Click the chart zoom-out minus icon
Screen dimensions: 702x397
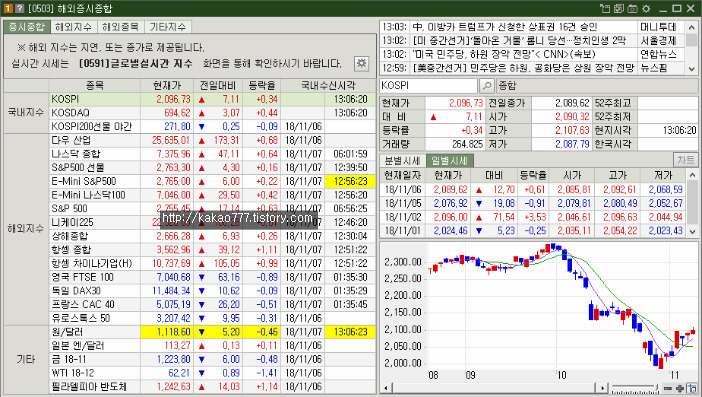tap(668, 388)
